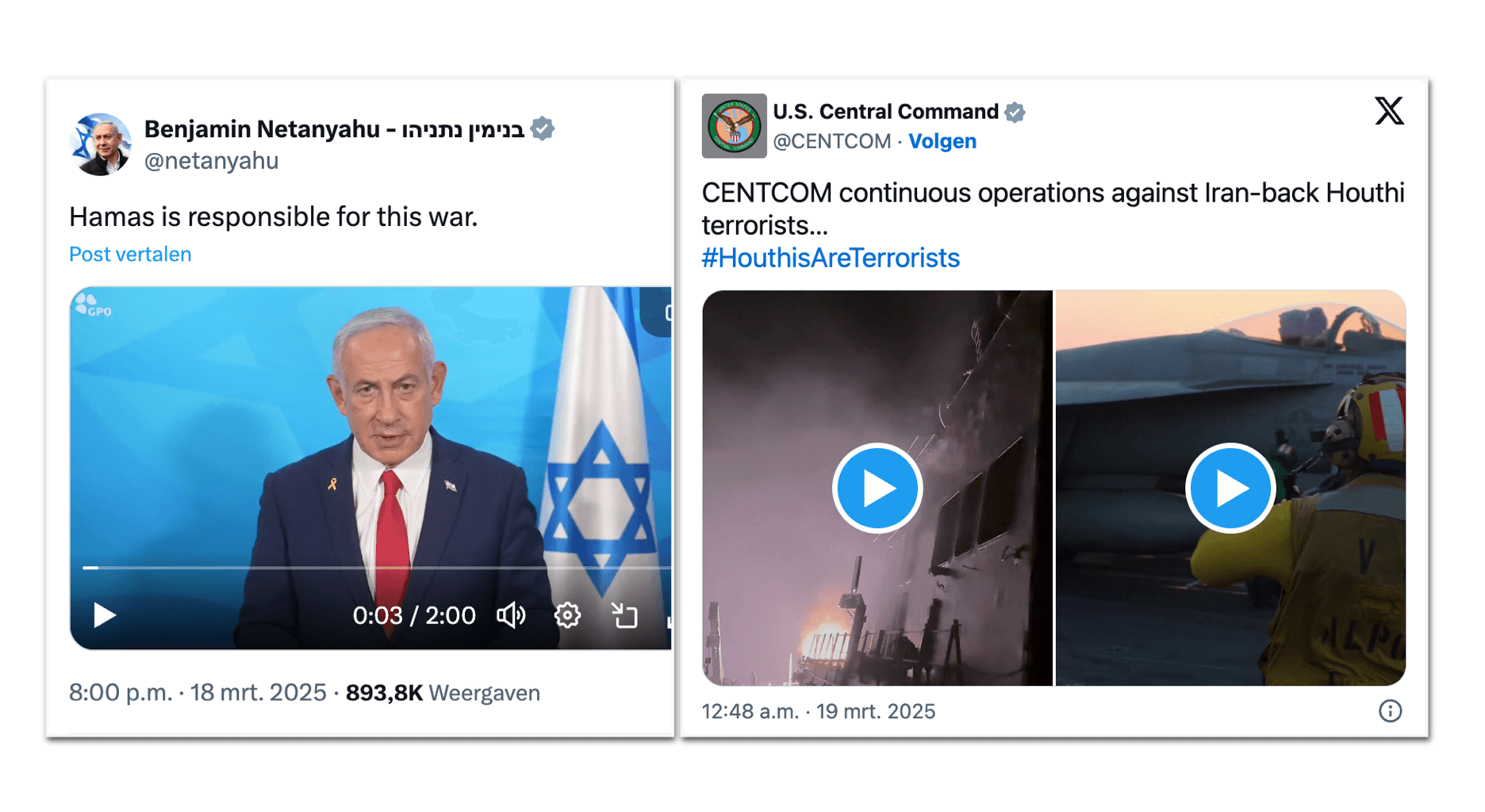The width and height of the screenshot is (1485, 812).
Task: Click Netanyahu's verified badge
Action: [x=543, y=128]
